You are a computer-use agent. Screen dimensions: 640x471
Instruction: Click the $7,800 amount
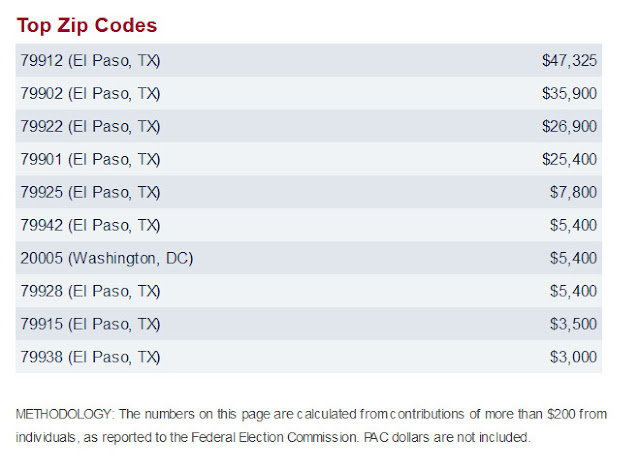click(x=573, y=192)
